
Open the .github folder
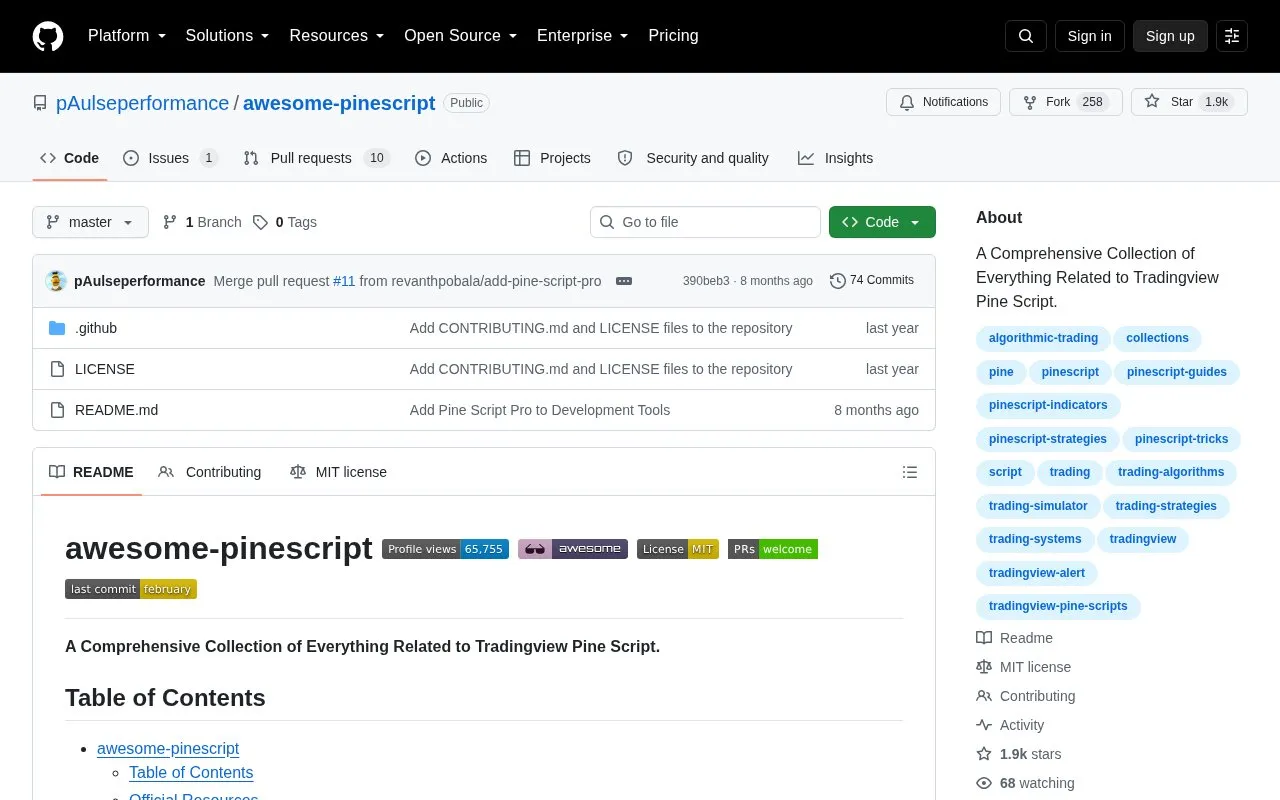[96, 328]
